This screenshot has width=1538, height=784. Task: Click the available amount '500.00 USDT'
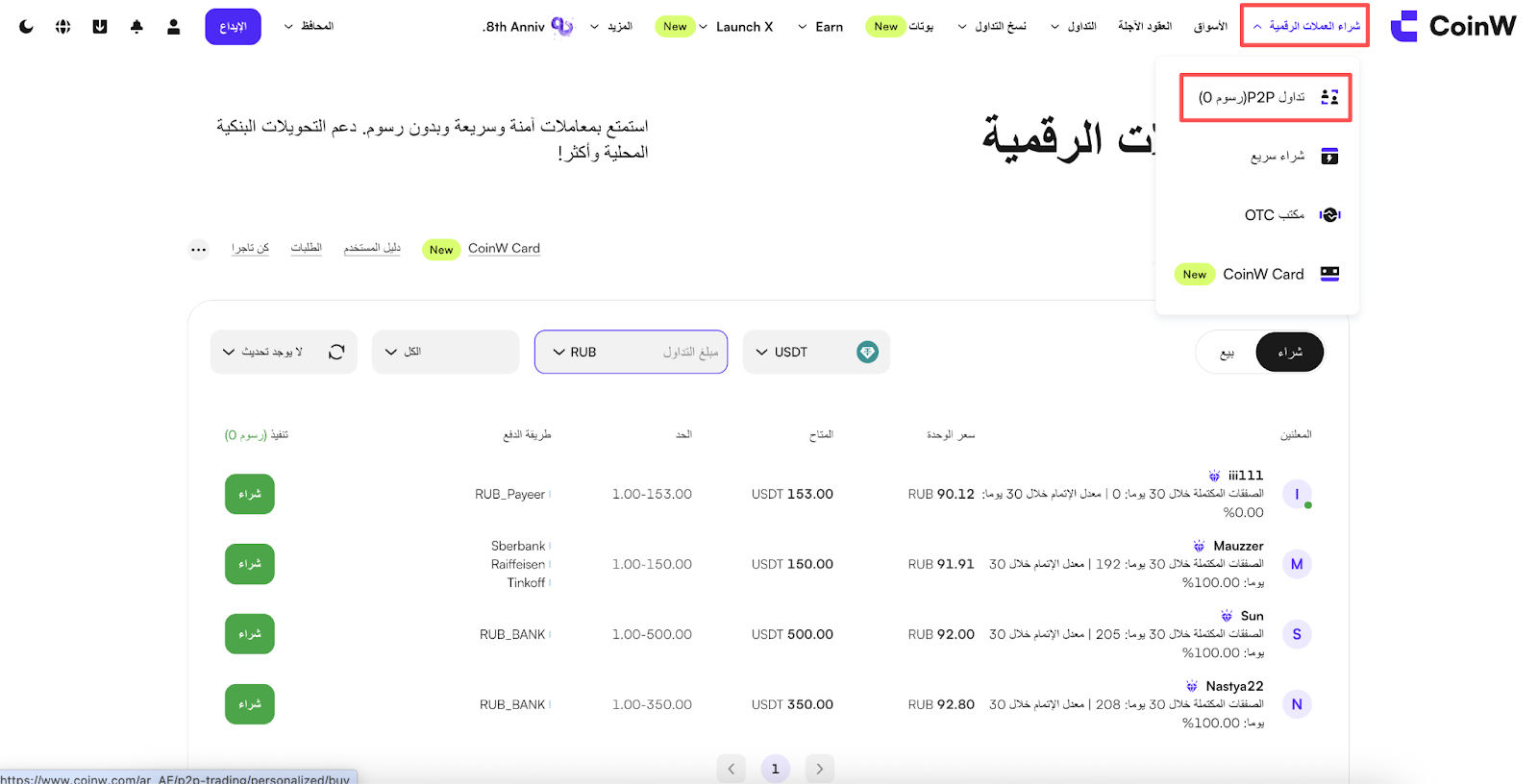[x=792, y=634]
